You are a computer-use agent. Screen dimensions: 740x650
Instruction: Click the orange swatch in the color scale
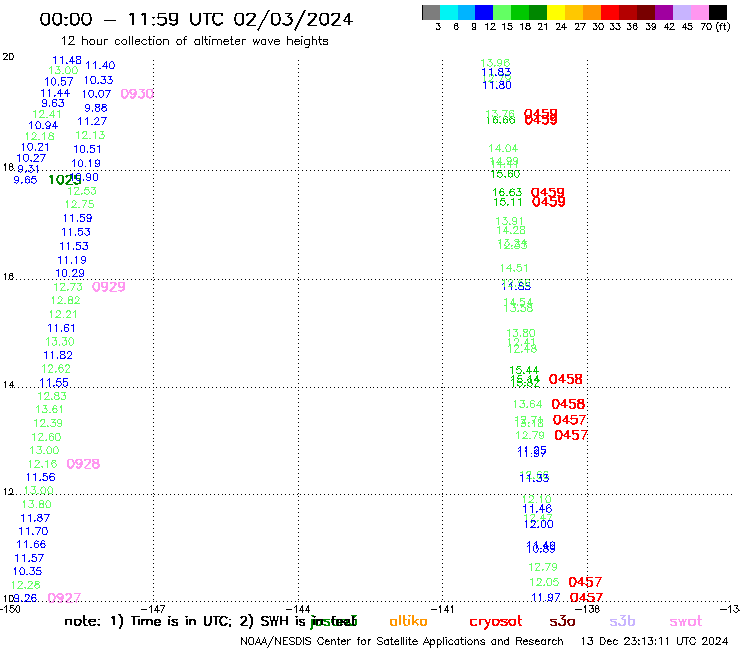point(592,12)
